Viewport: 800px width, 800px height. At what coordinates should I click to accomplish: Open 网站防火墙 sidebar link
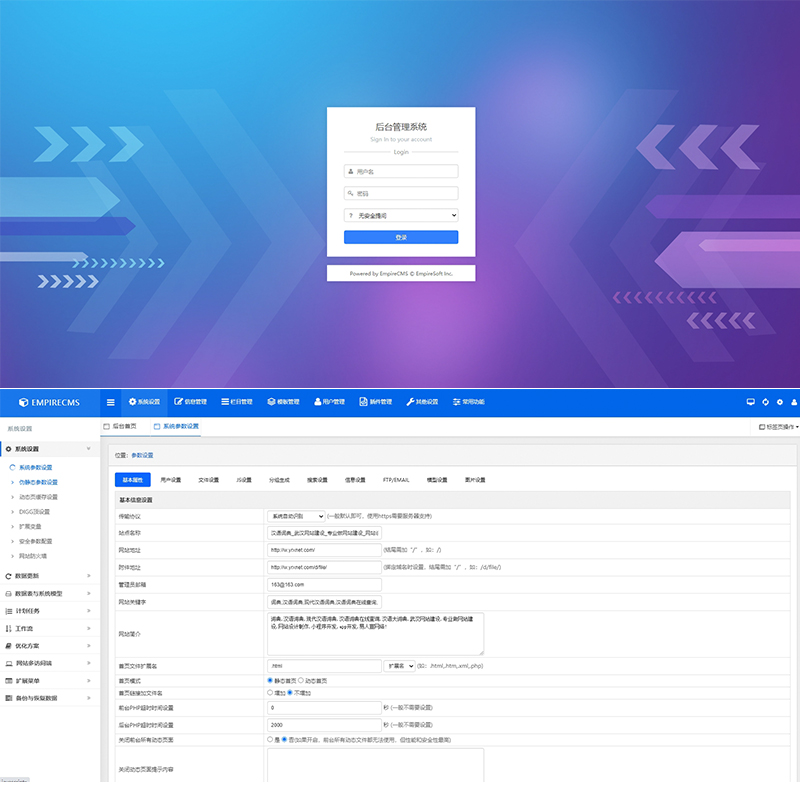[x=33, y=556]
